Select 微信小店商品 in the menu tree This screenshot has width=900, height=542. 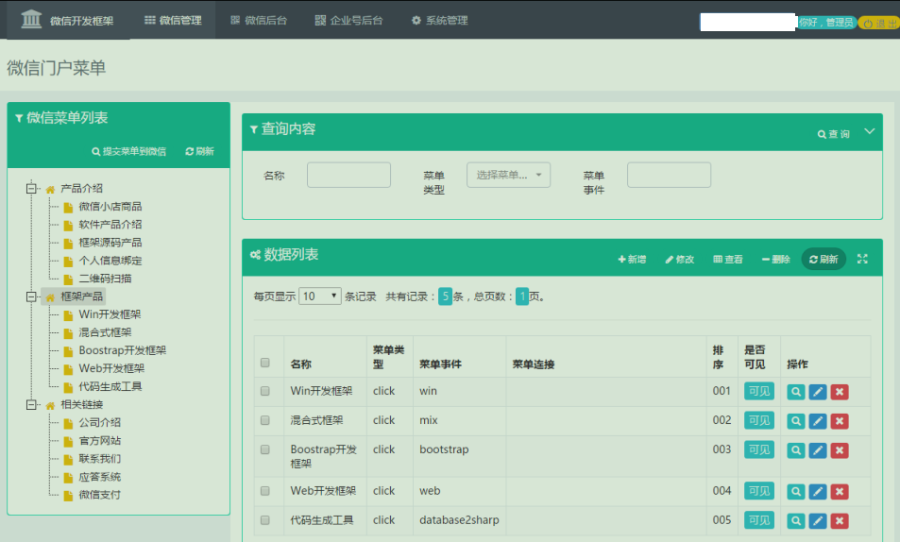tap(110, 206)
